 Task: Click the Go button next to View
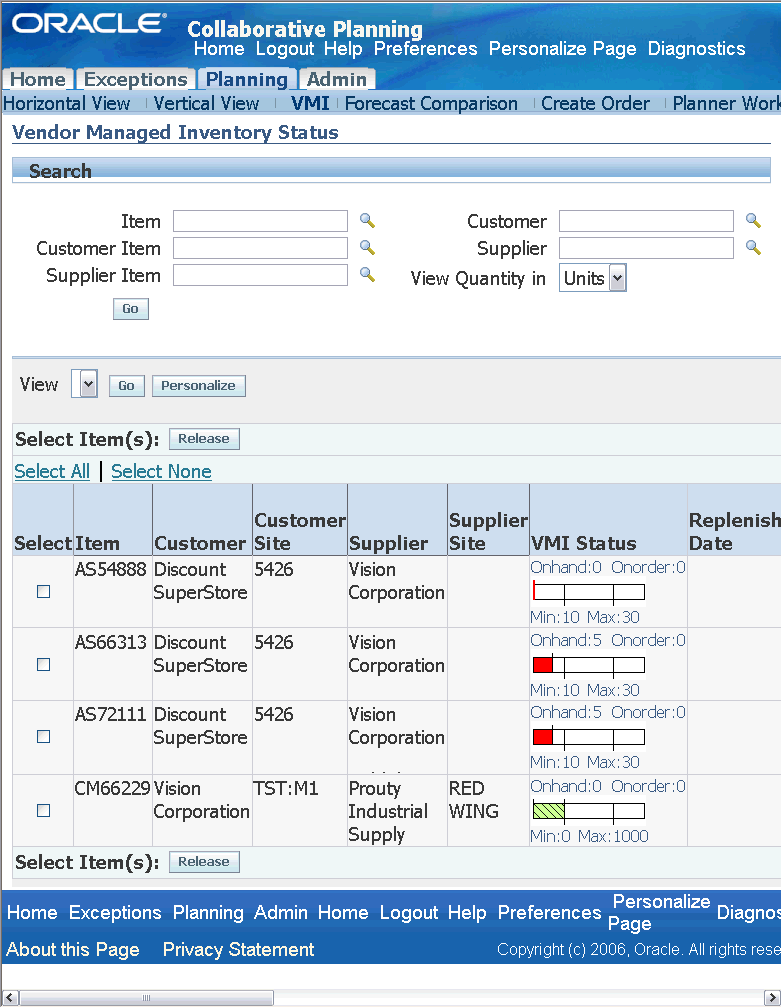[127, 386]
